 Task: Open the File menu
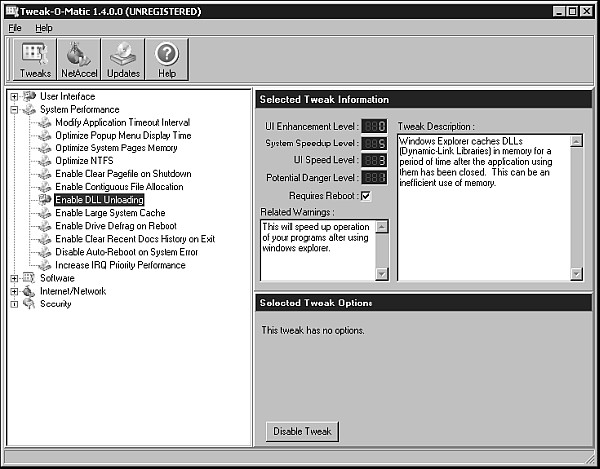[x=15, y=28]
